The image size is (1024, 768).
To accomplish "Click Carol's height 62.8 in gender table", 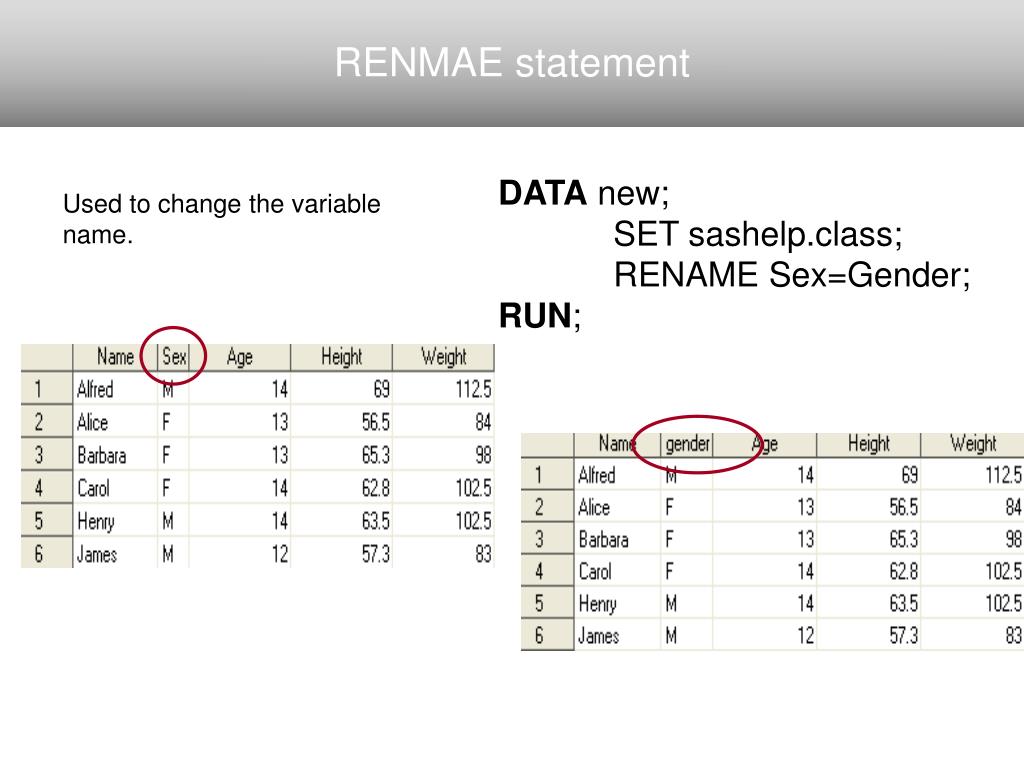I will point(904,571).
